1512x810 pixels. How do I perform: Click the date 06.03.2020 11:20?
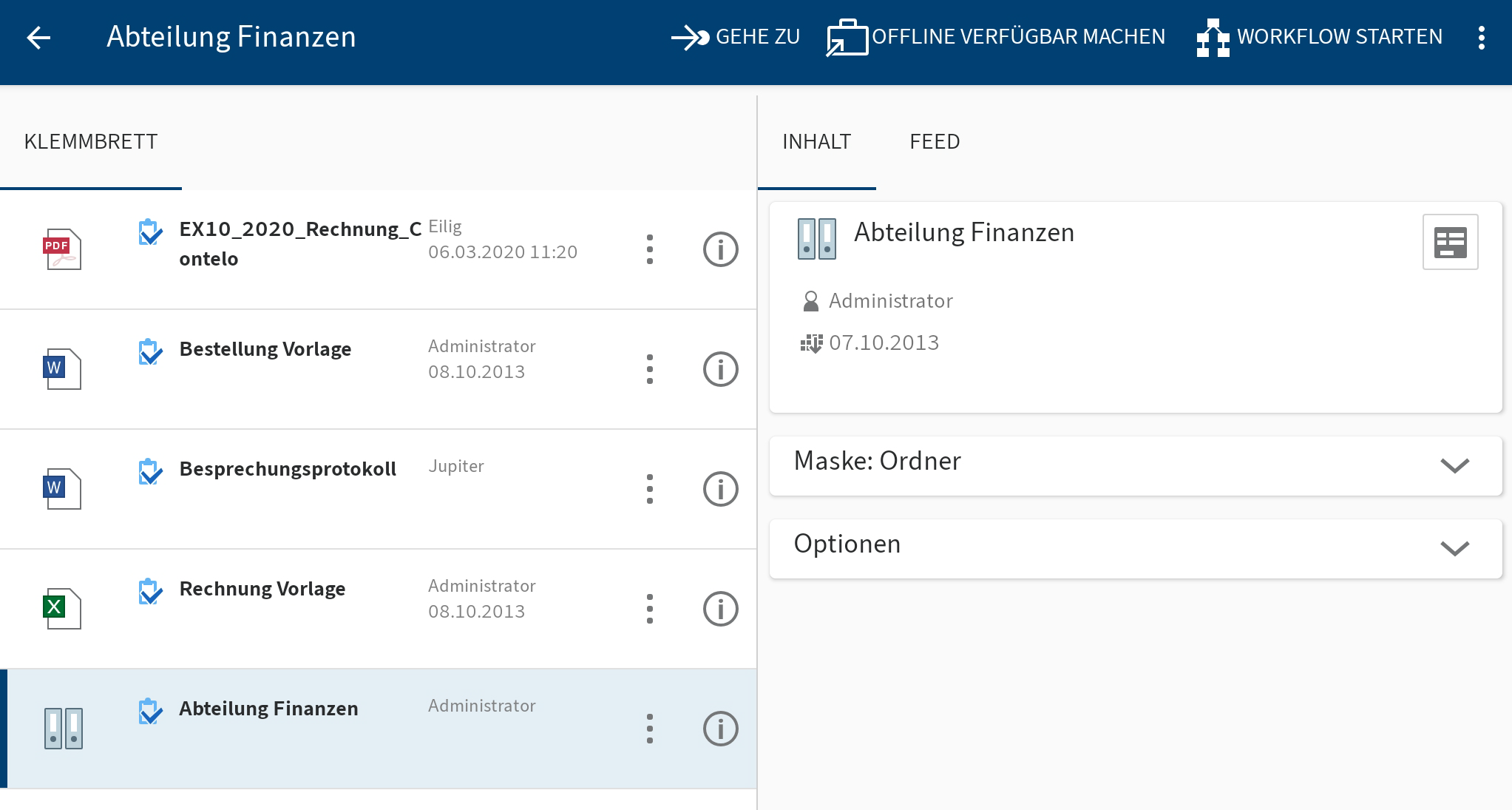pos(503,252)
